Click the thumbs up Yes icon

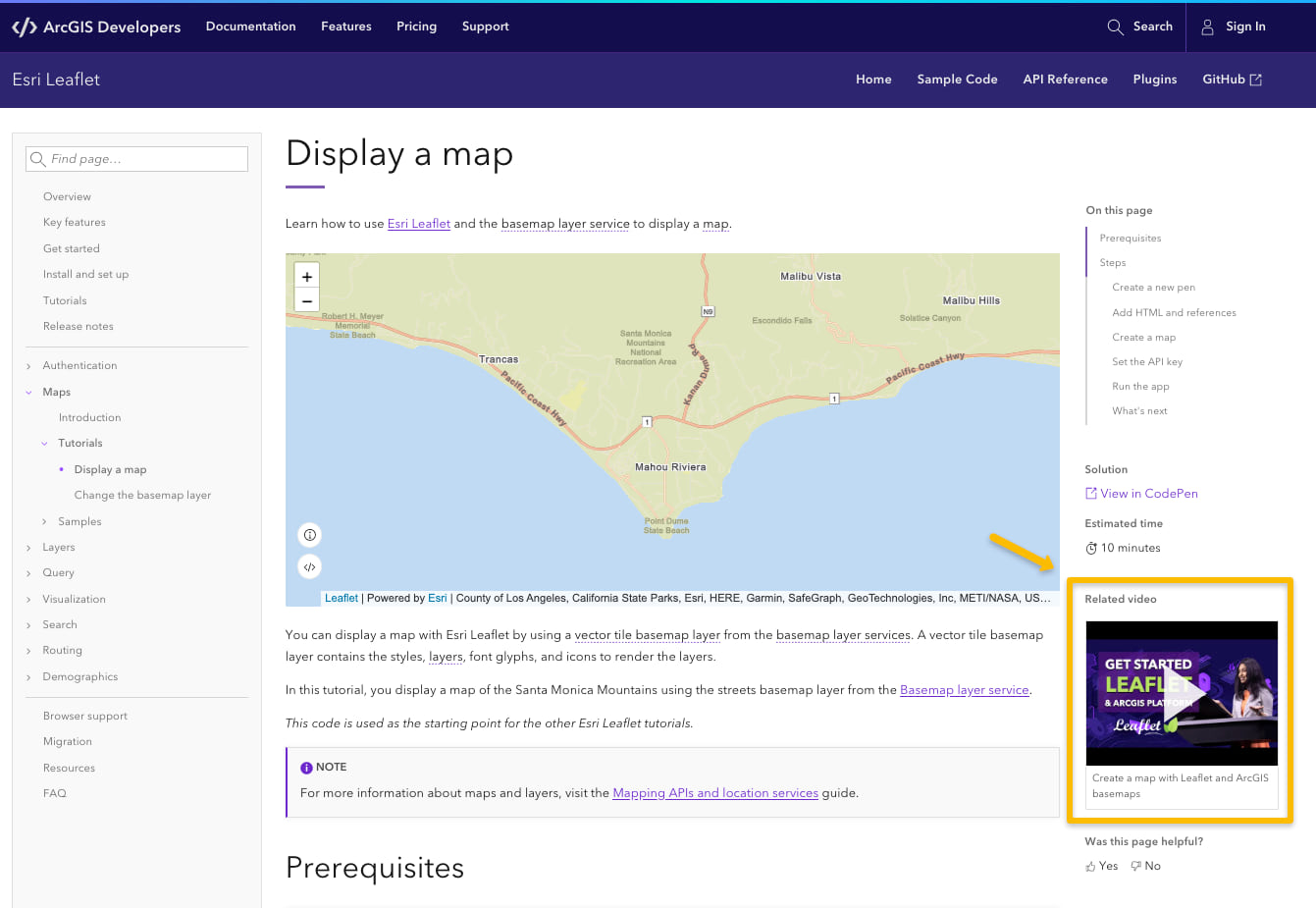point(1090,867)
